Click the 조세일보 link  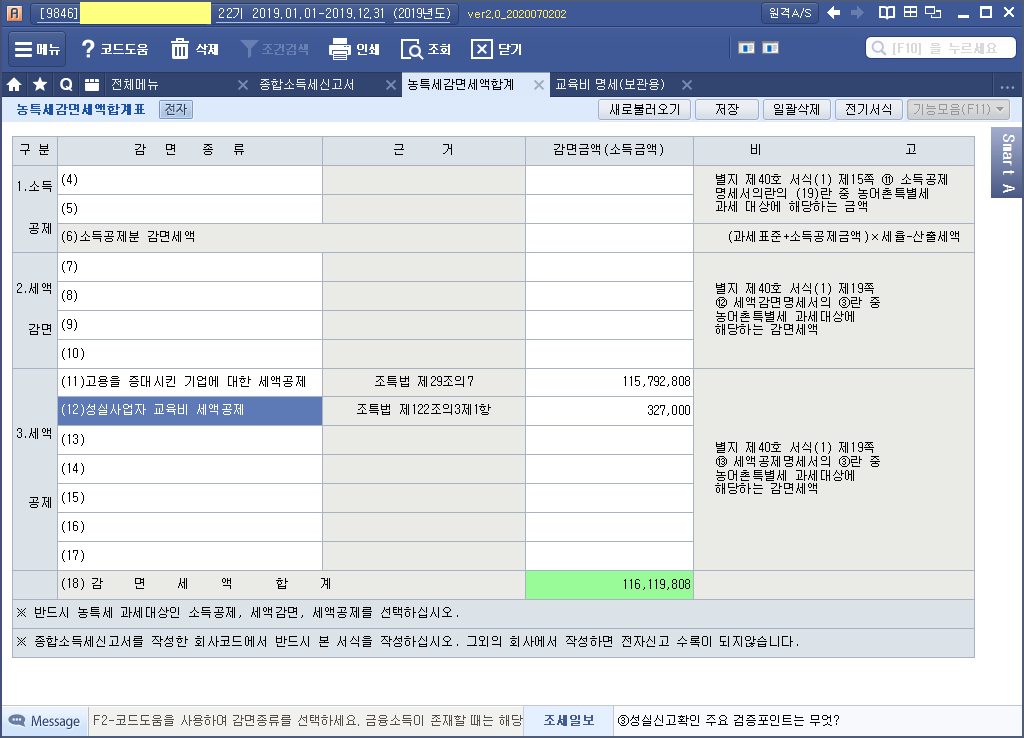point(569,720)
